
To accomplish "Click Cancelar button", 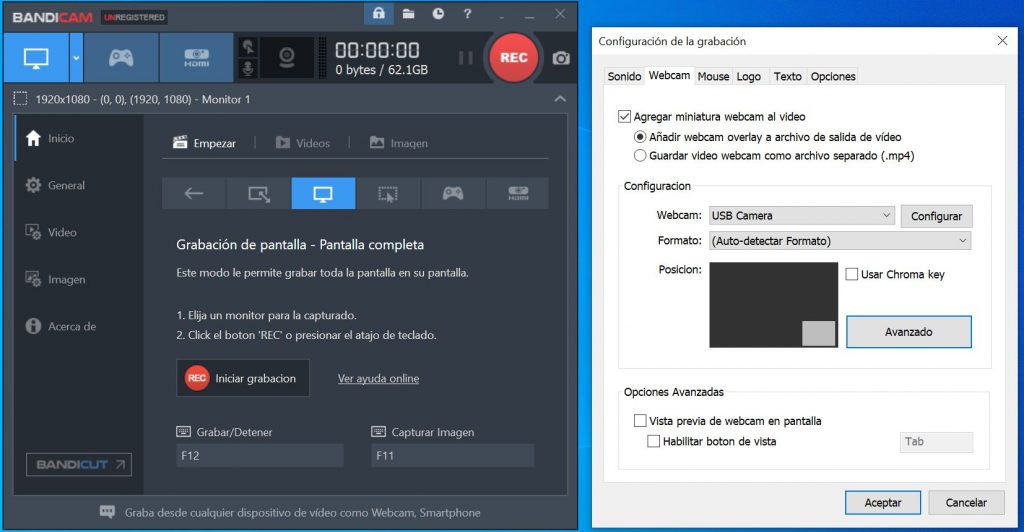I will pyautogui.click(x=966, y=503).
